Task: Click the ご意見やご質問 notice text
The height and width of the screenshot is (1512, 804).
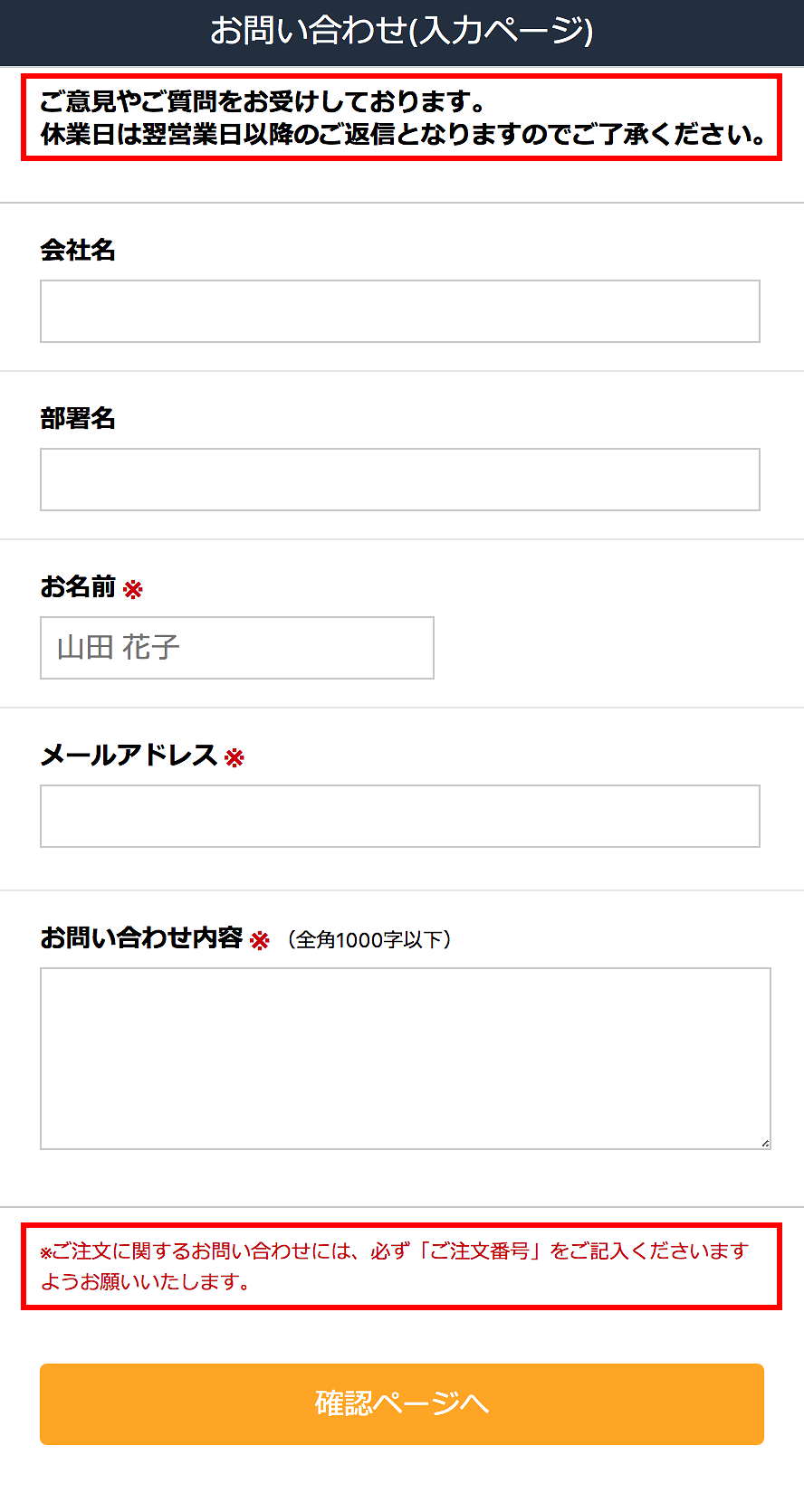Action: pos(263,101)
